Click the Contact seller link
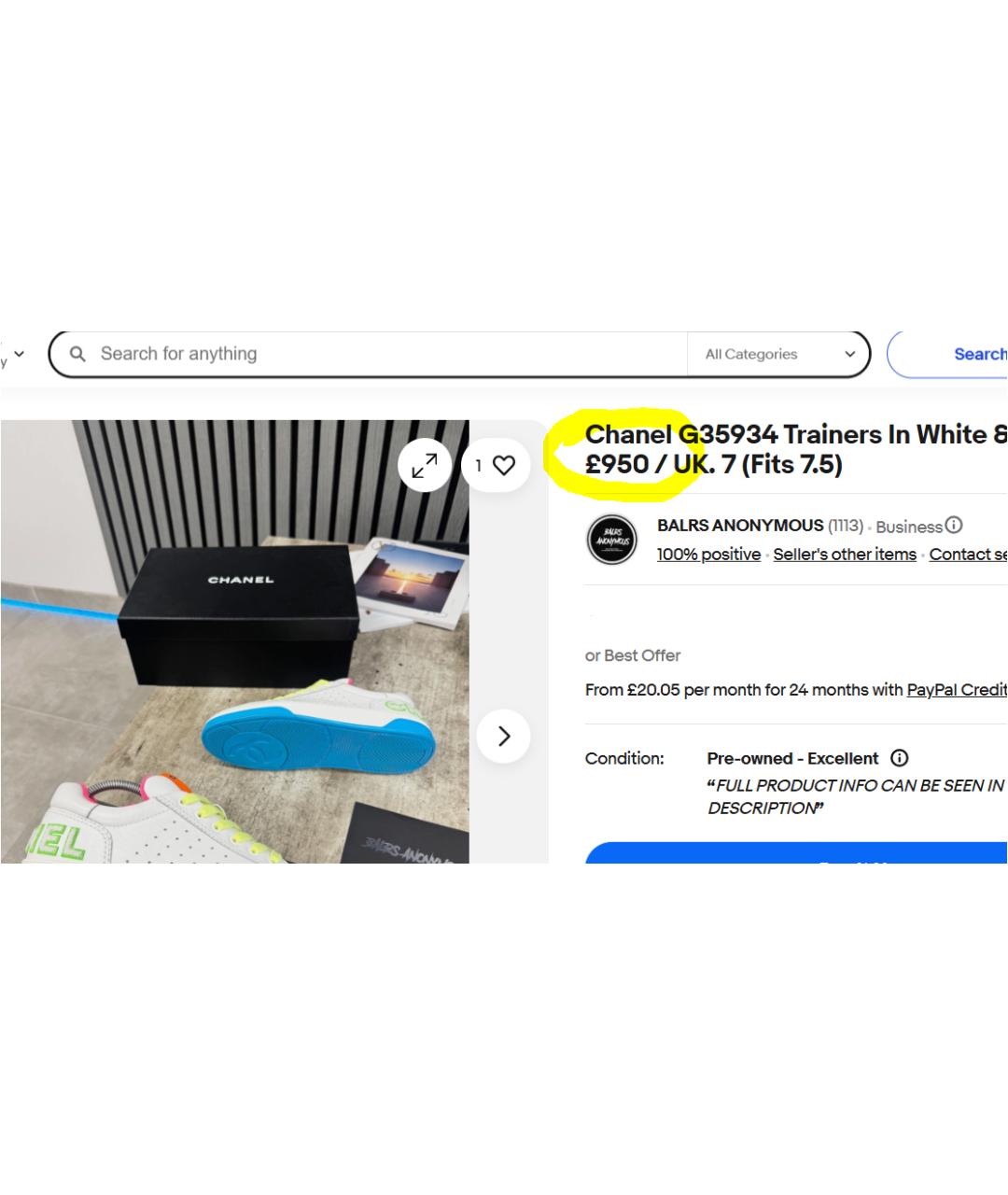 coord(968,555)
